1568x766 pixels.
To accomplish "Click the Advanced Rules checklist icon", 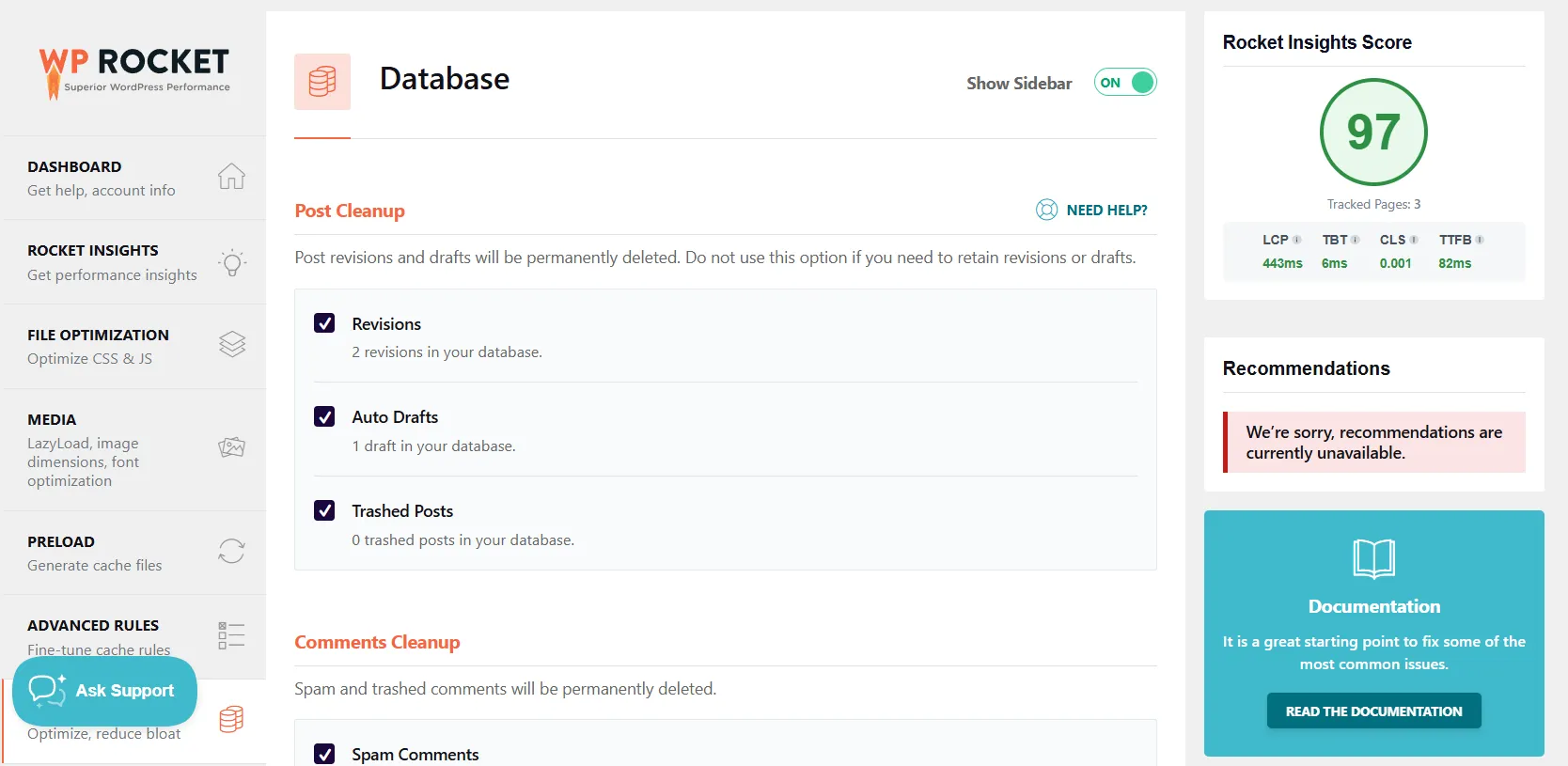I will (x=231, y=635).
